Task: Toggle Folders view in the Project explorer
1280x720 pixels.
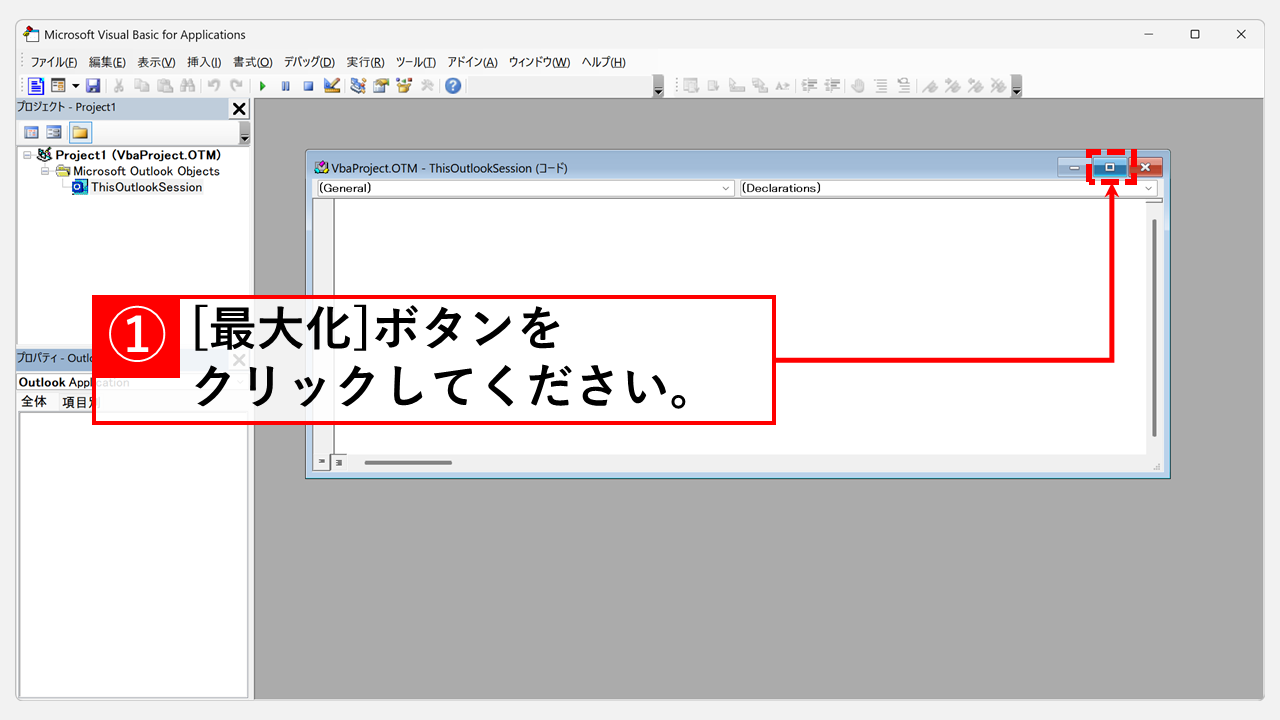Action: coord(79,132)
